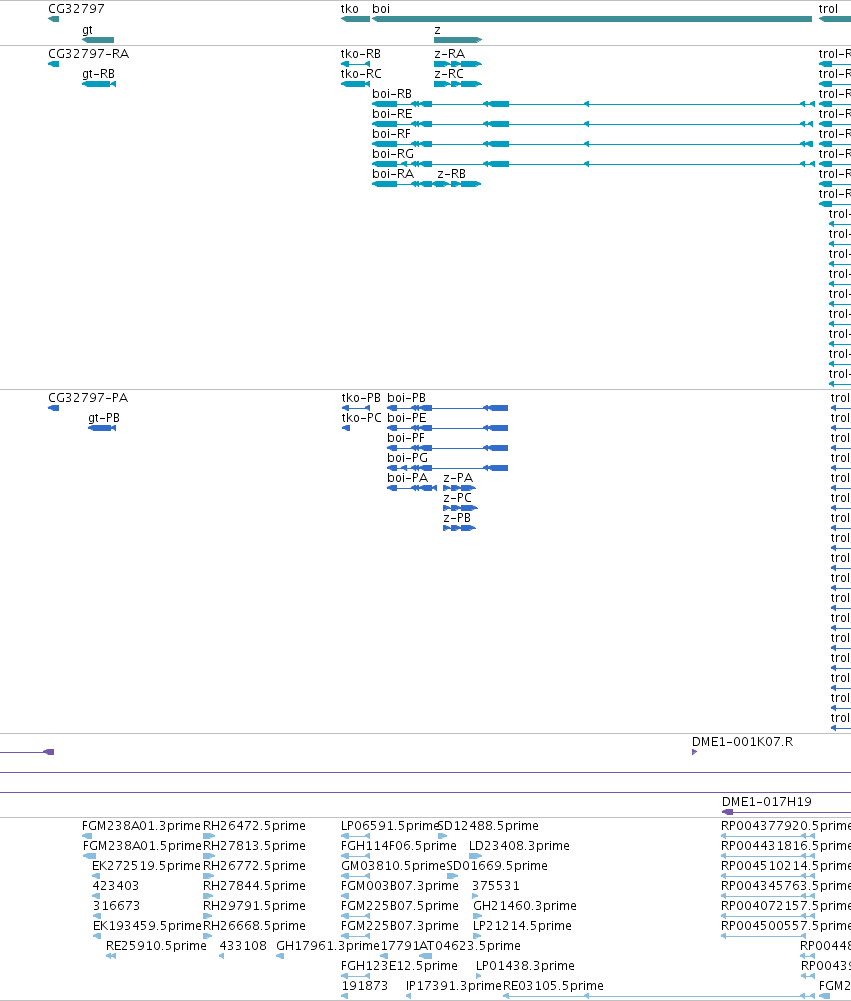The image size is (851, 1001).
Task: Click the boi-RG transcript label
Action: tap(393, 154)
